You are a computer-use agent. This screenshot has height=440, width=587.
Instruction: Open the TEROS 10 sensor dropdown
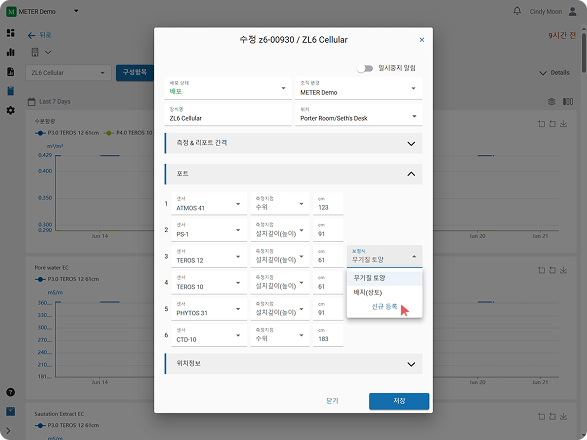(209, 283)
